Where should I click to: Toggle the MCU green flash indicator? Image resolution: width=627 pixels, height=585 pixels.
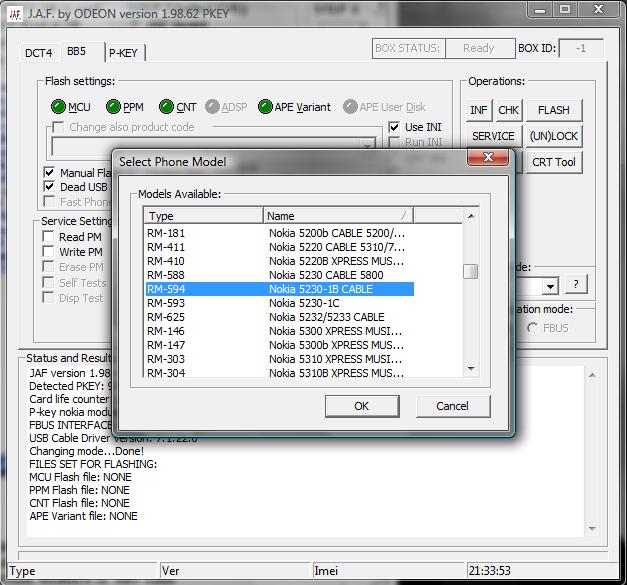58,107
